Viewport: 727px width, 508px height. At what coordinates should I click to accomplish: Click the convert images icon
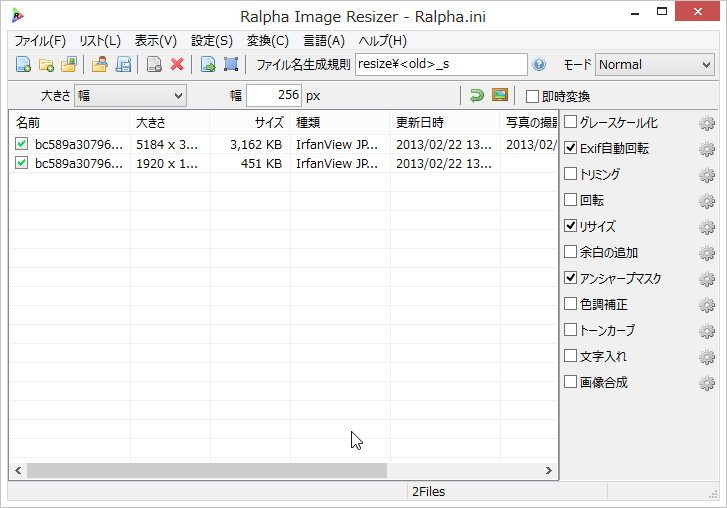(x=208, y=64)
